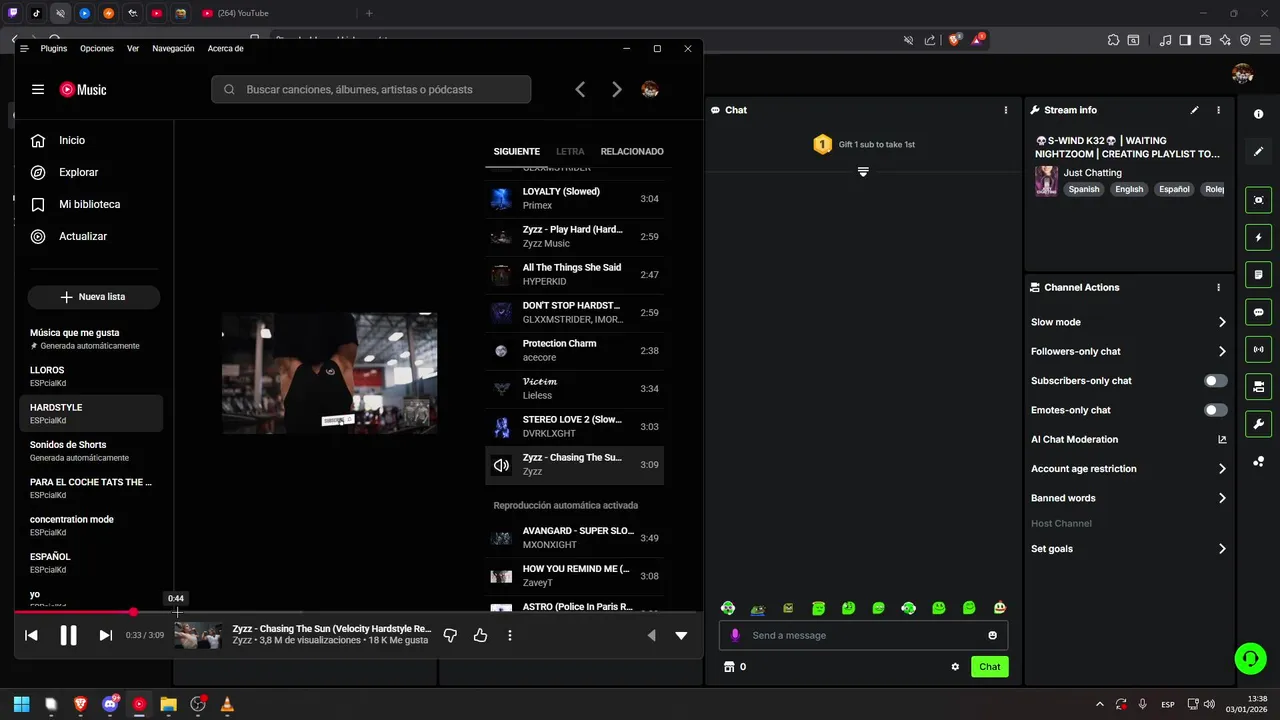1280x720 pixels.
Task: Focus the song search field
Action: (x=371, y=89)
